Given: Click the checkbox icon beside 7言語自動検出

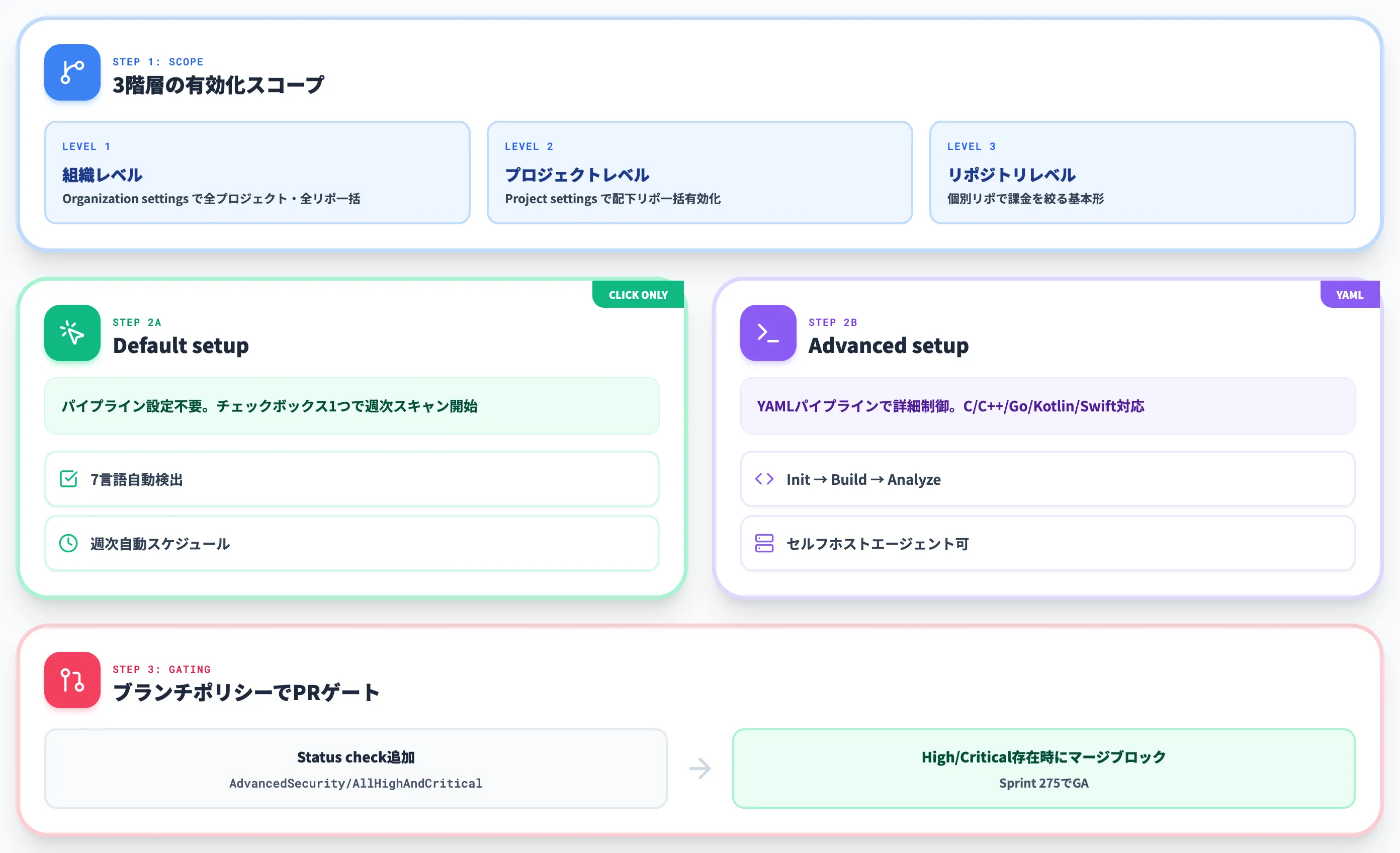Looking at the screenshot, I should 69,479.
